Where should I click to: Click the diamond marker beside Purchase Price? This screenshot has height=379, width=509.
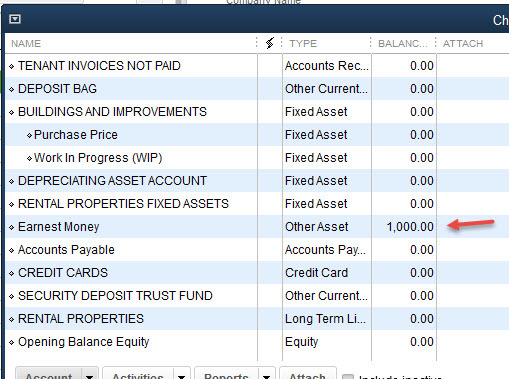[29, 135]
